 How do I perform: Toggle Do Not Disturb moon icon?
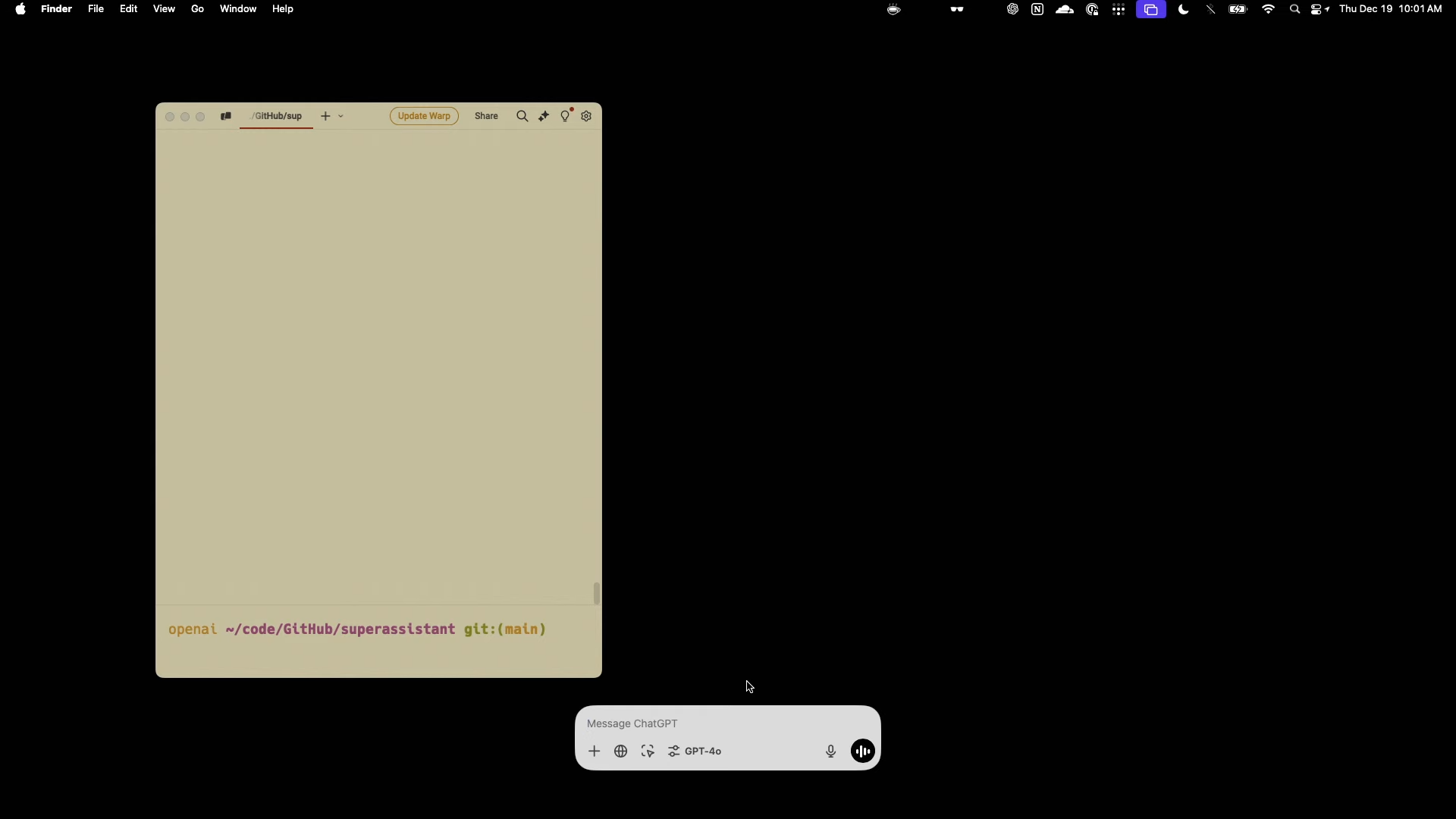pos(1184,9)
